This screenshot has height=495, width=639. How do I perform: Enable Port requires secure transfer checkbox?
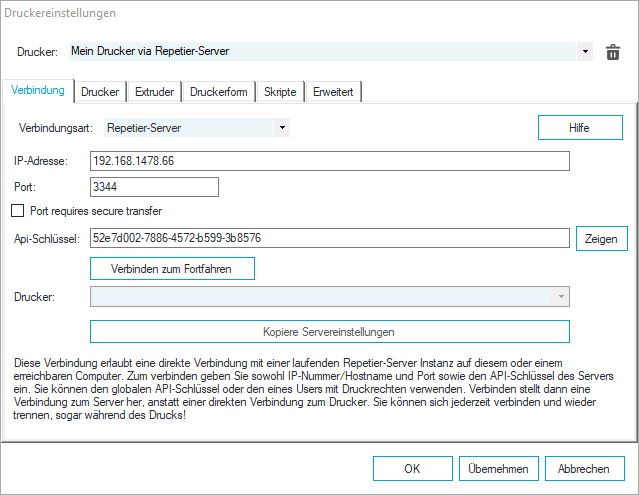18,211
